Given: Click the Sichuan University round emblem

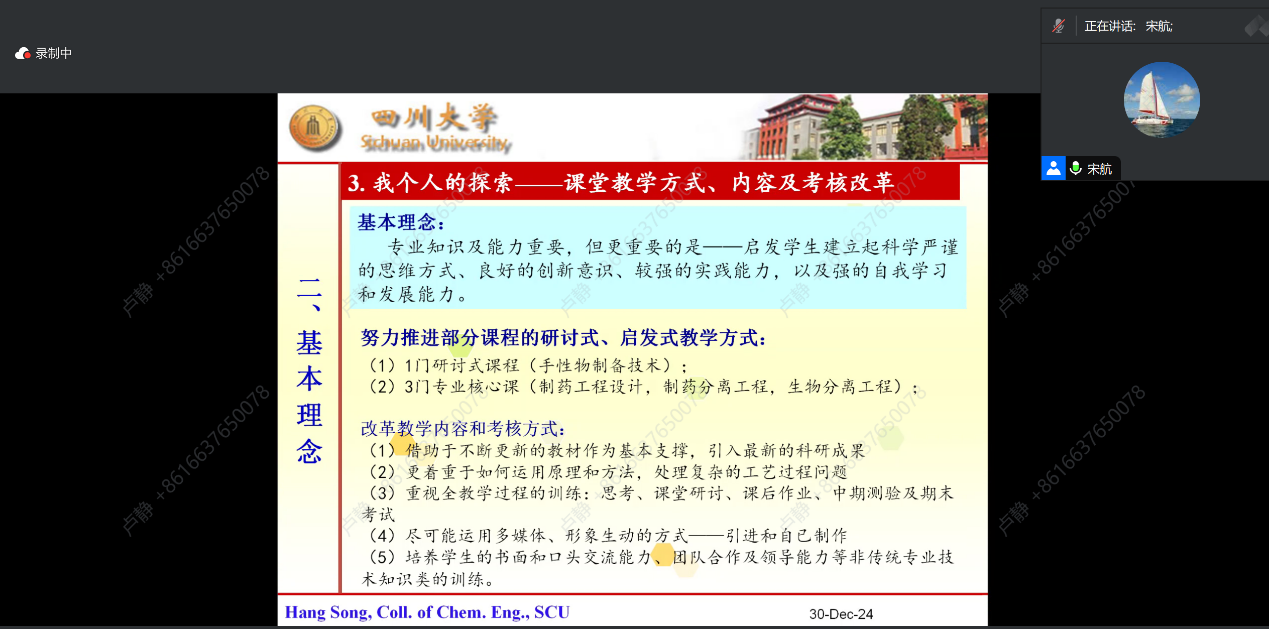Looking at the screenshot, I should click(x=314, y=129).
